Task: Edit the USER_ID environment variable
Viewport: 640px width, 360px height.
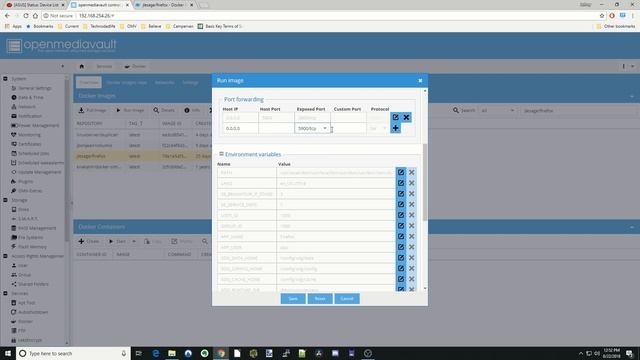Action: click(x=401, y=215)
